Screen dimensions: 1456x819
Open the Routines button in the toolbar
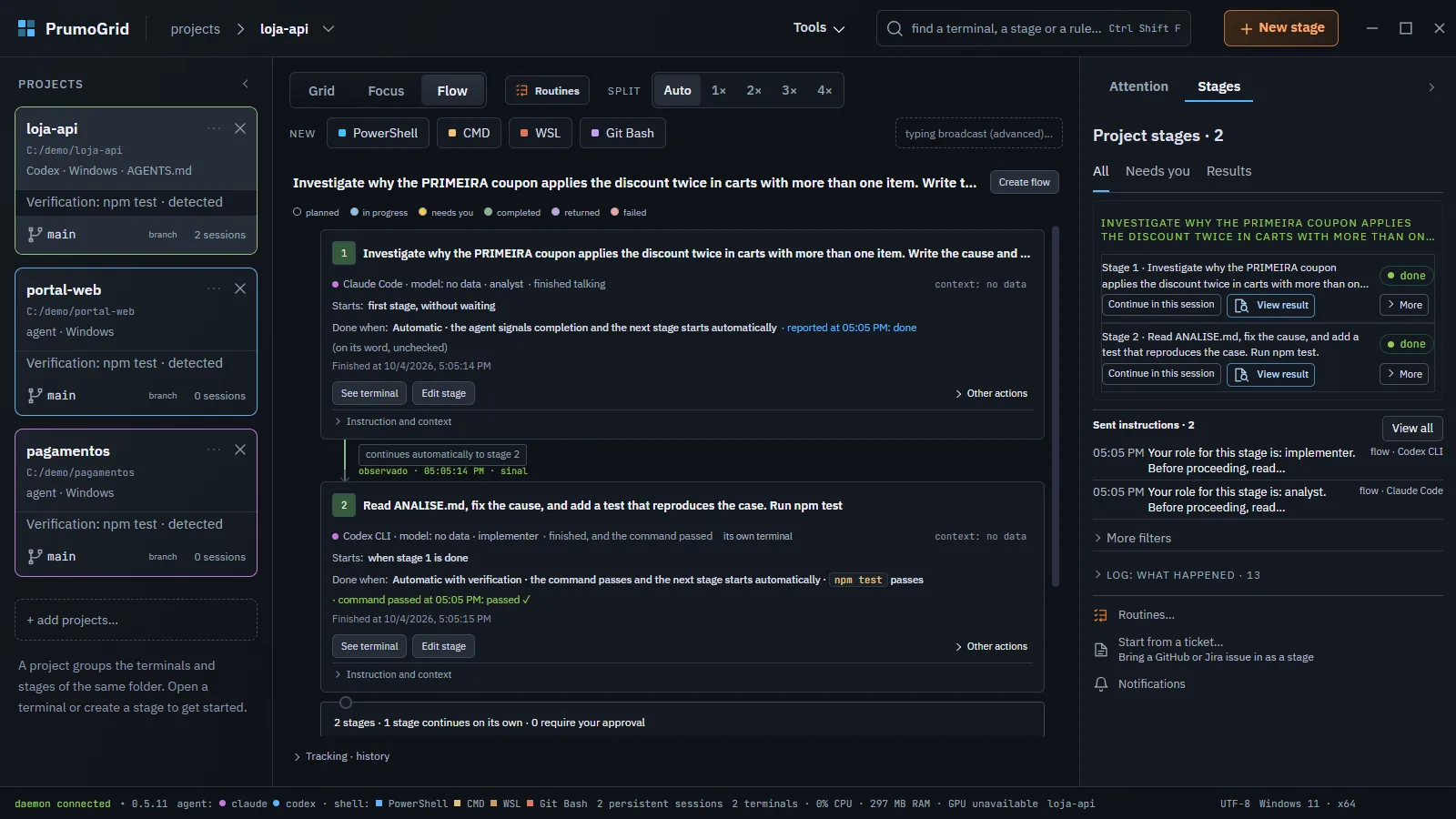[x=548, y=91]
